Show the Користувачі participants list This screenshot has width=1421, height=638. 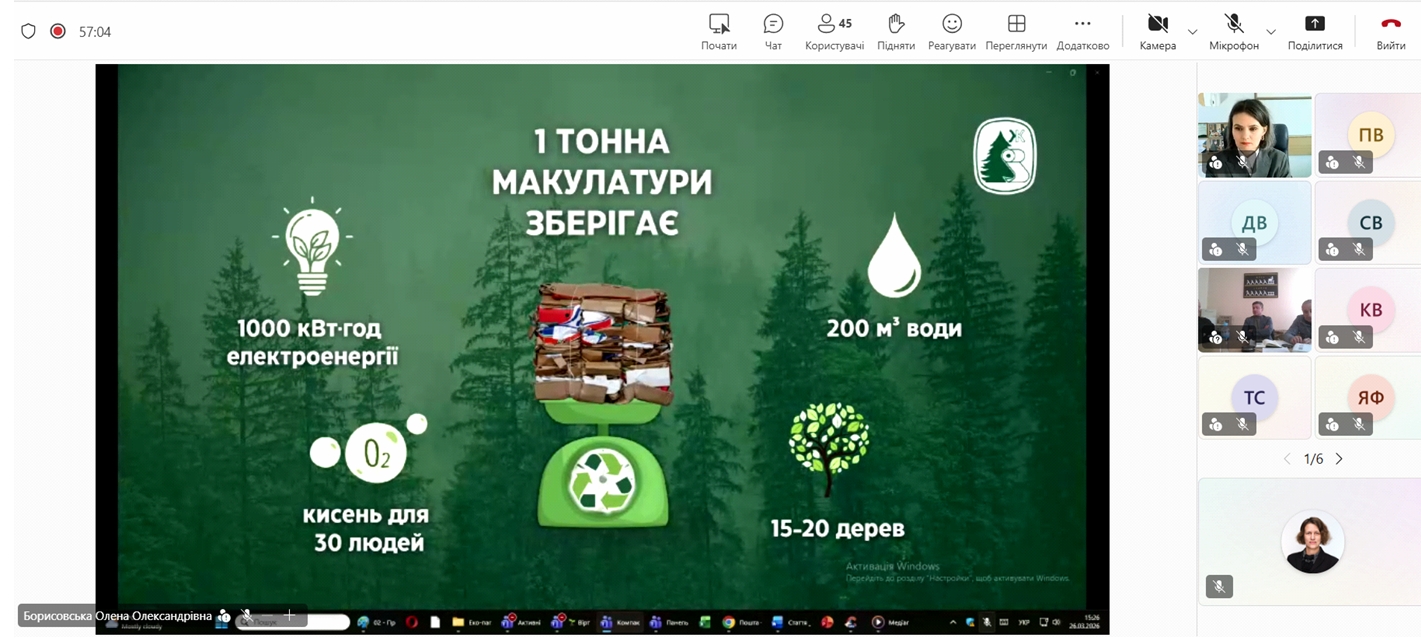pos(834,32)
